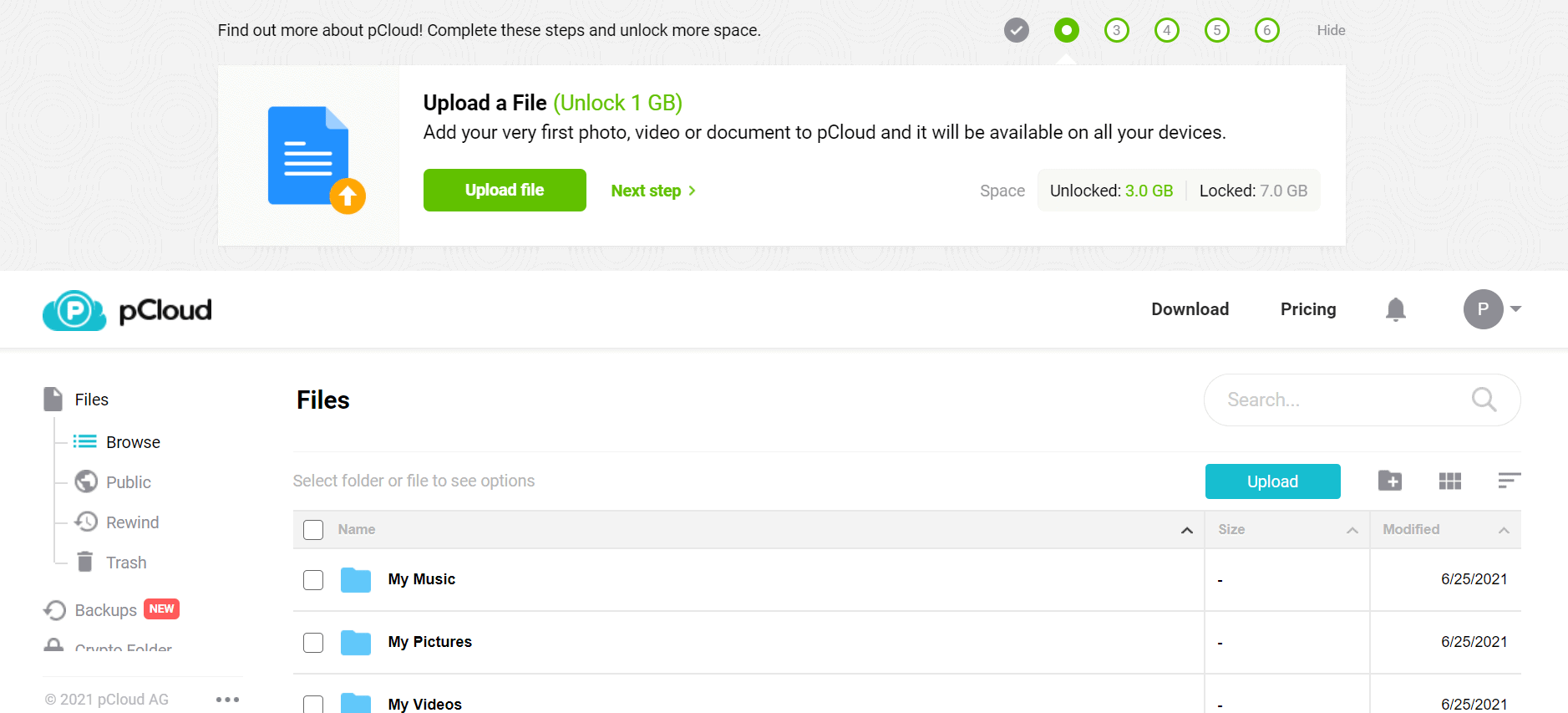This screenshot has width=1568, height=713.
Task: Check the My Videos row checkbox
Action: tap(313, 705)
